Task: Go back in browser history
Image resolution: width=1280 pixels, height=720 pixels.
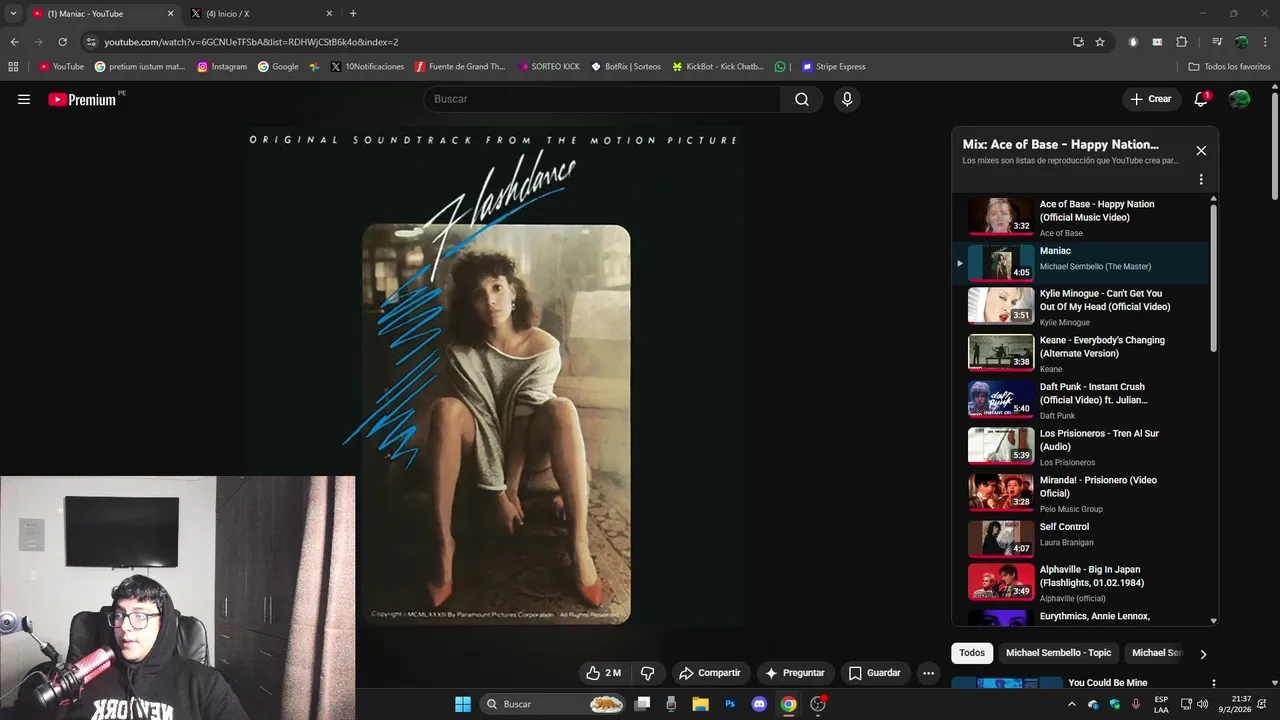Action: [x=14, y=42]
